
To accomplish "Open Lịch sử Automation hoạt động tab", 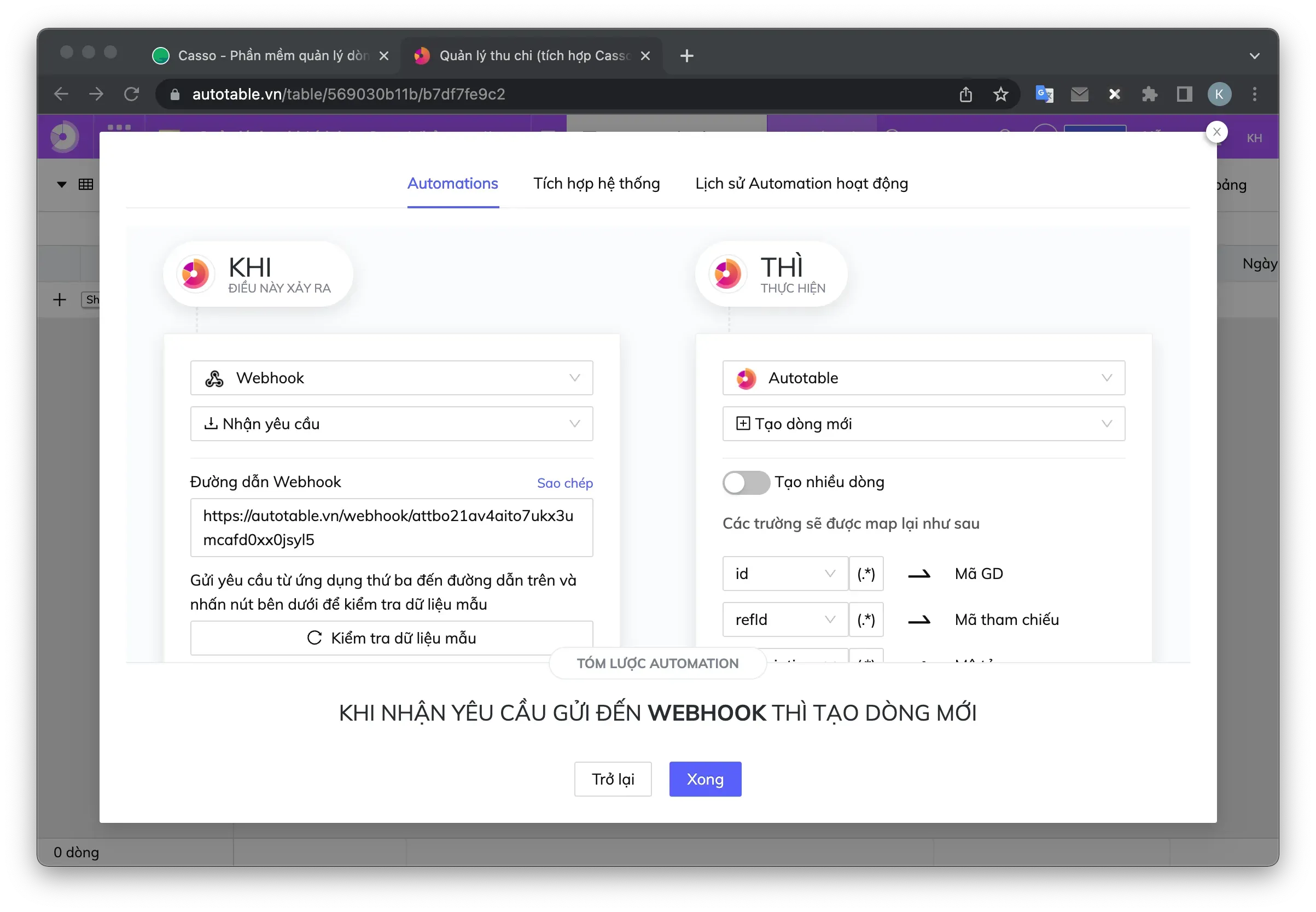I will point(801,183).
